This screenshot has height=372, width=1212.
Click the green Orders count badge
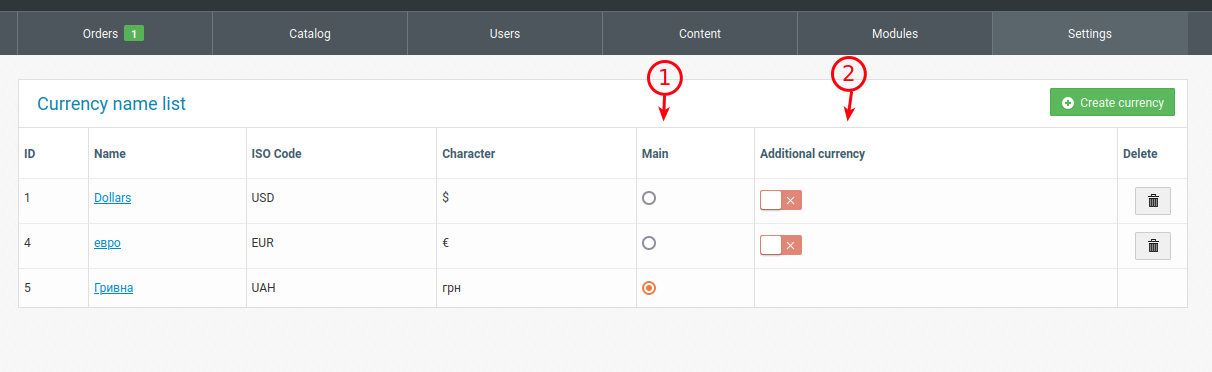[x=134, y=34]
